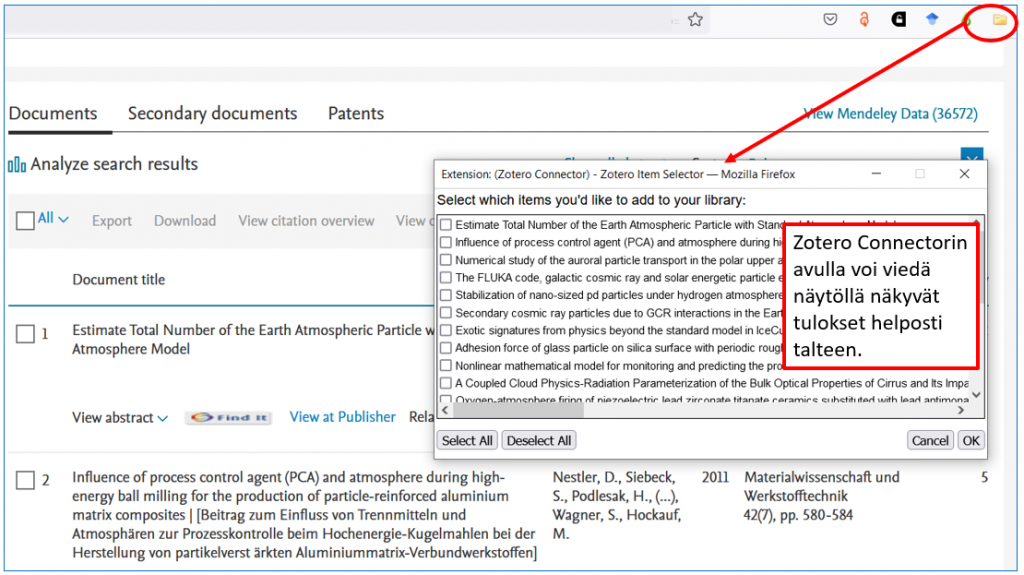Click Deselect All in Zotero Item Selector
This screenshot has width=1024, height=575.
click(539, 440)
